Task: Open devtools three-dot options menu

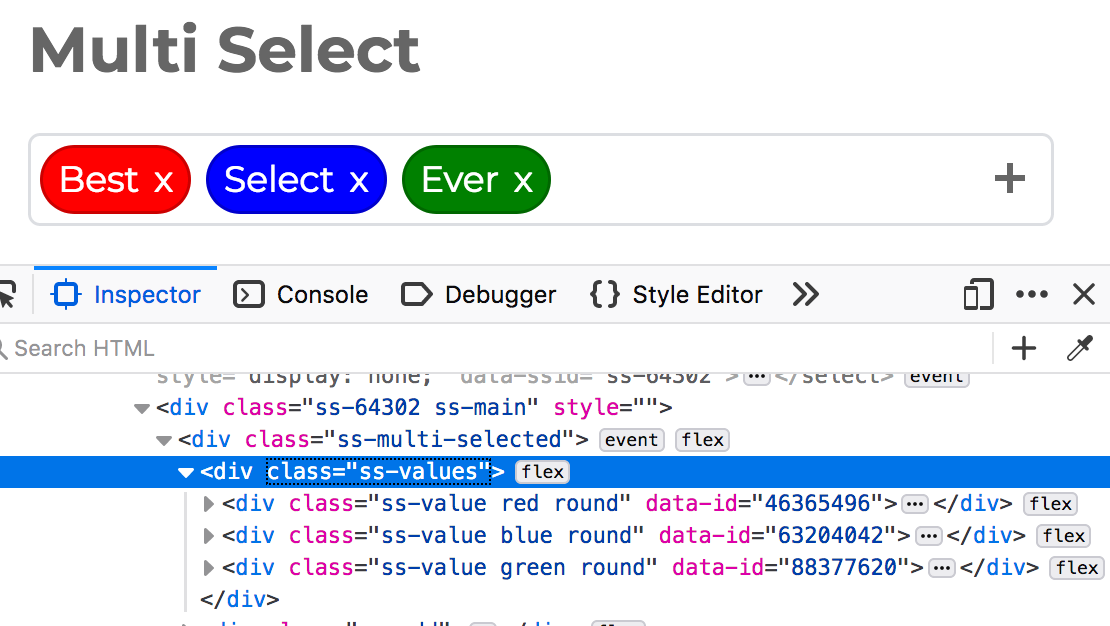Action: pos(1031,295)
